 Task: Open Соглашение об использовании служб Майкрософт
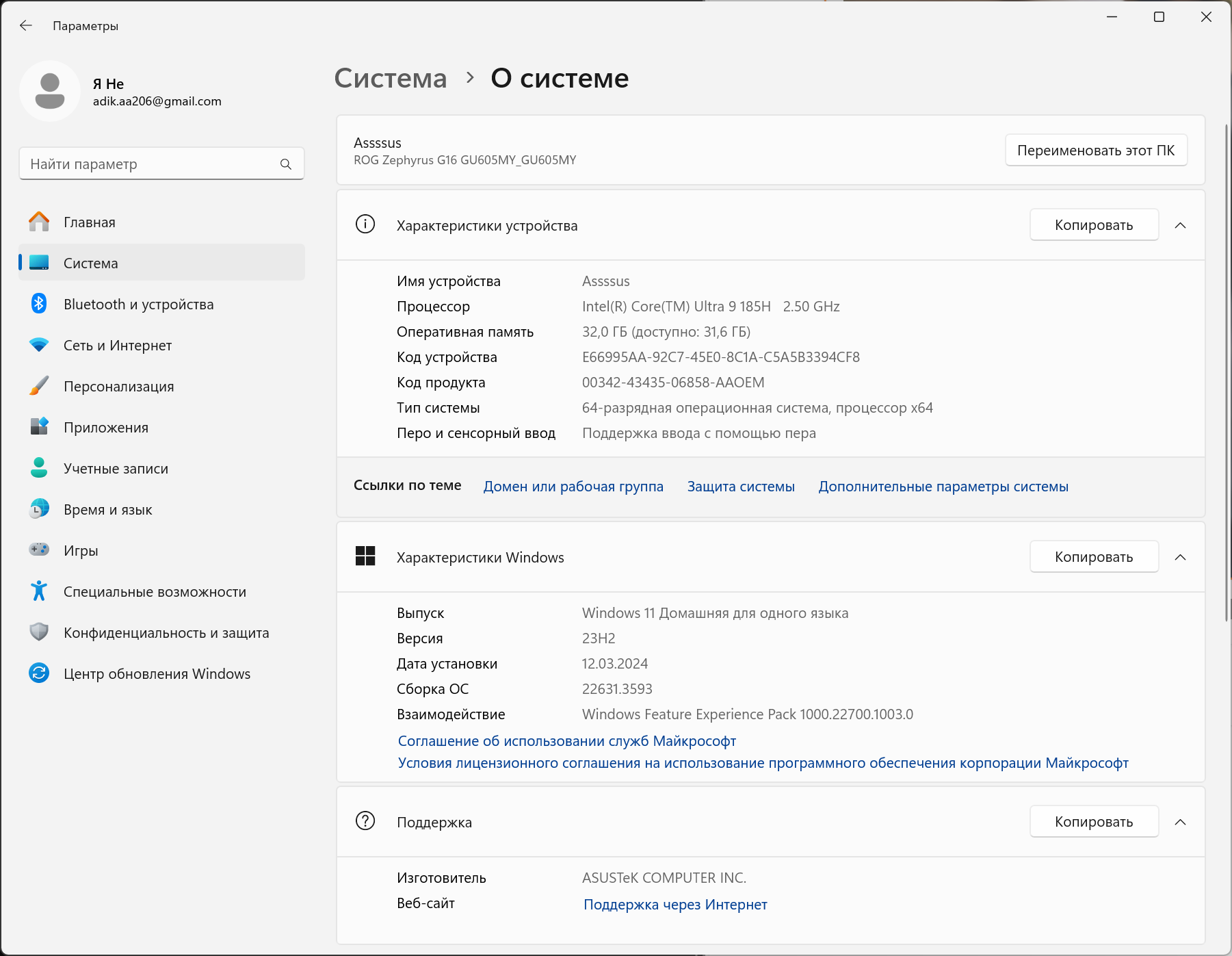(x=567, y=741)
